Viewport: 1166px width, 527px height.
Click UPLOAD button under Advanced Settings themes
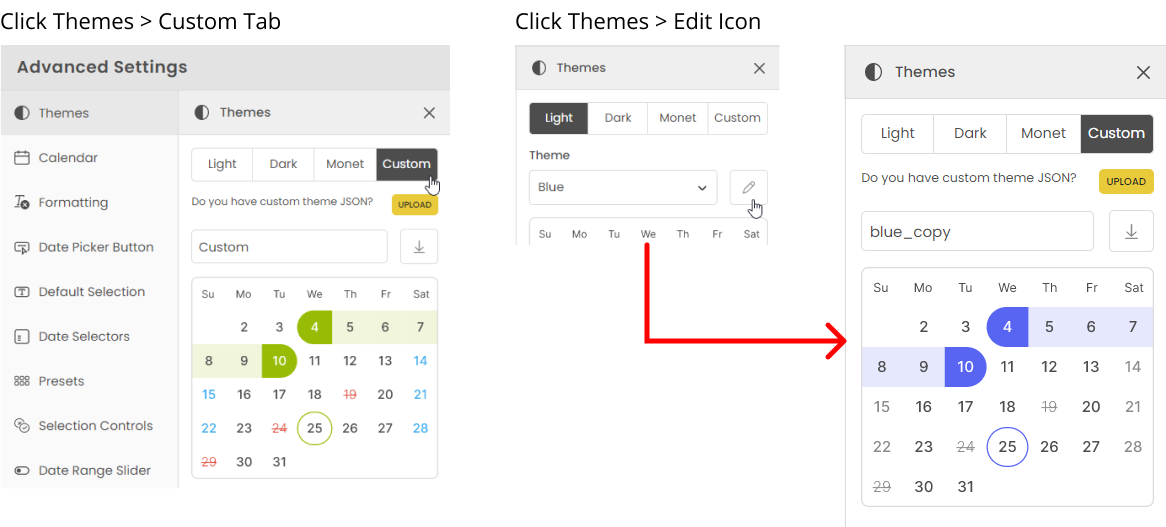414,204
